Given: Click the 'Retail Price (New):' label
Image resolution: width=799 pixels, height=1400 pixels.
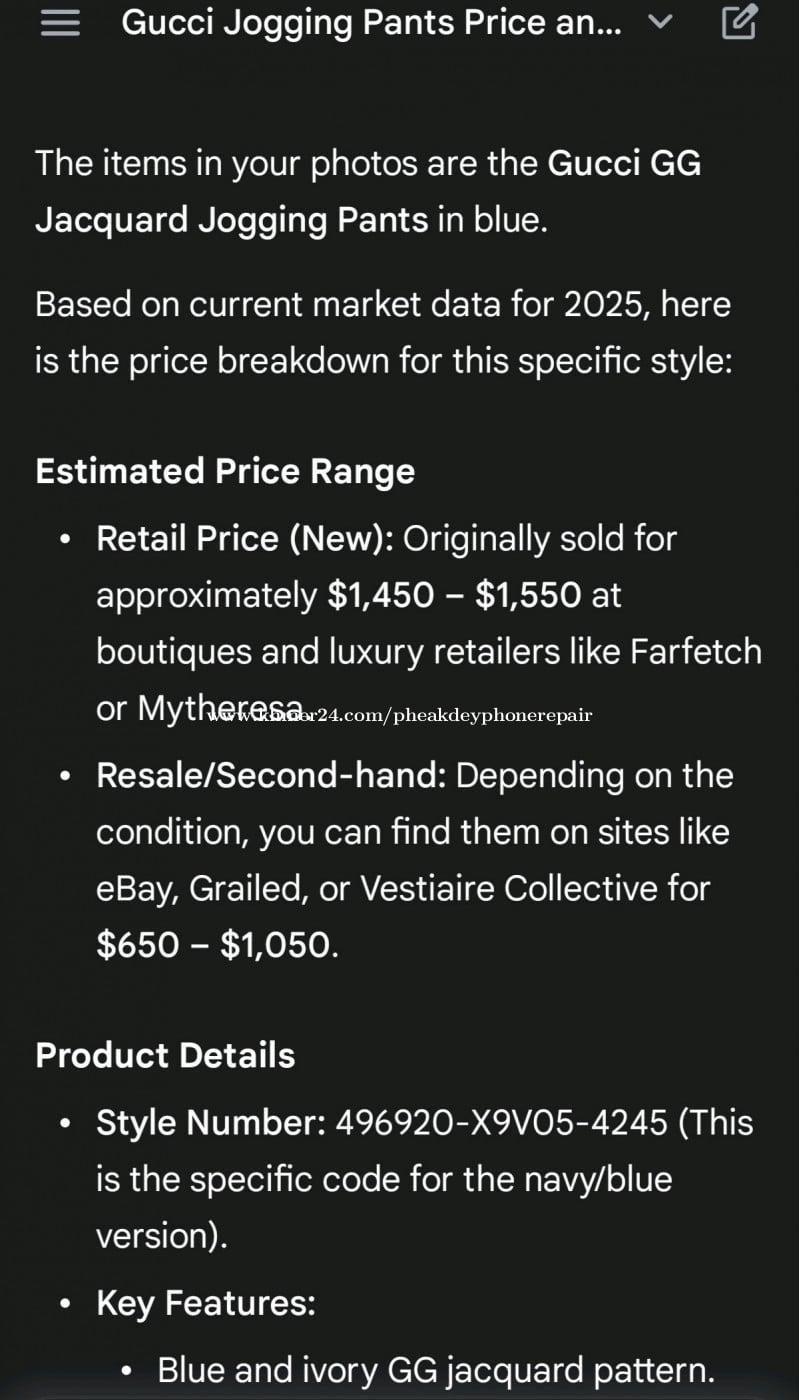Looking at the screenshot, I should tap(244, 538).
